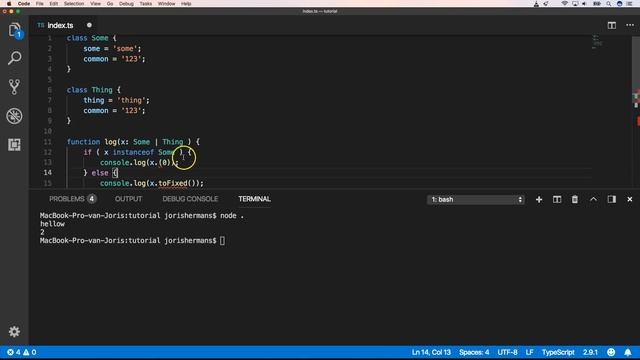Viewport: 640px width, 360px height.
Task: Change 'TypeScript' language mode
Action: tap(558, 352)
